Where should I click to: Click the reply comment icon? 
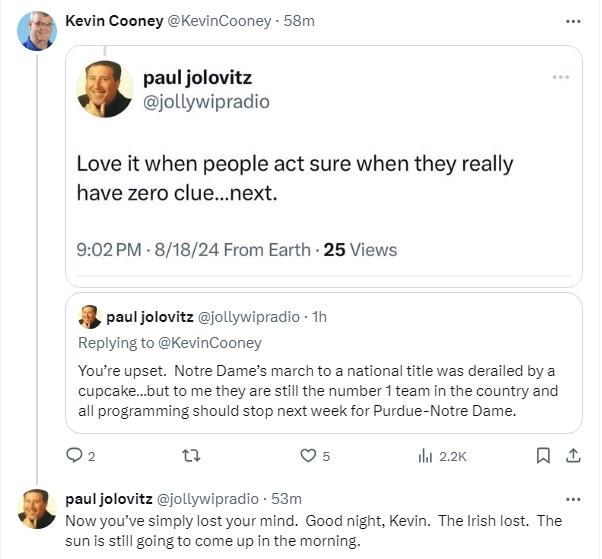73,455
